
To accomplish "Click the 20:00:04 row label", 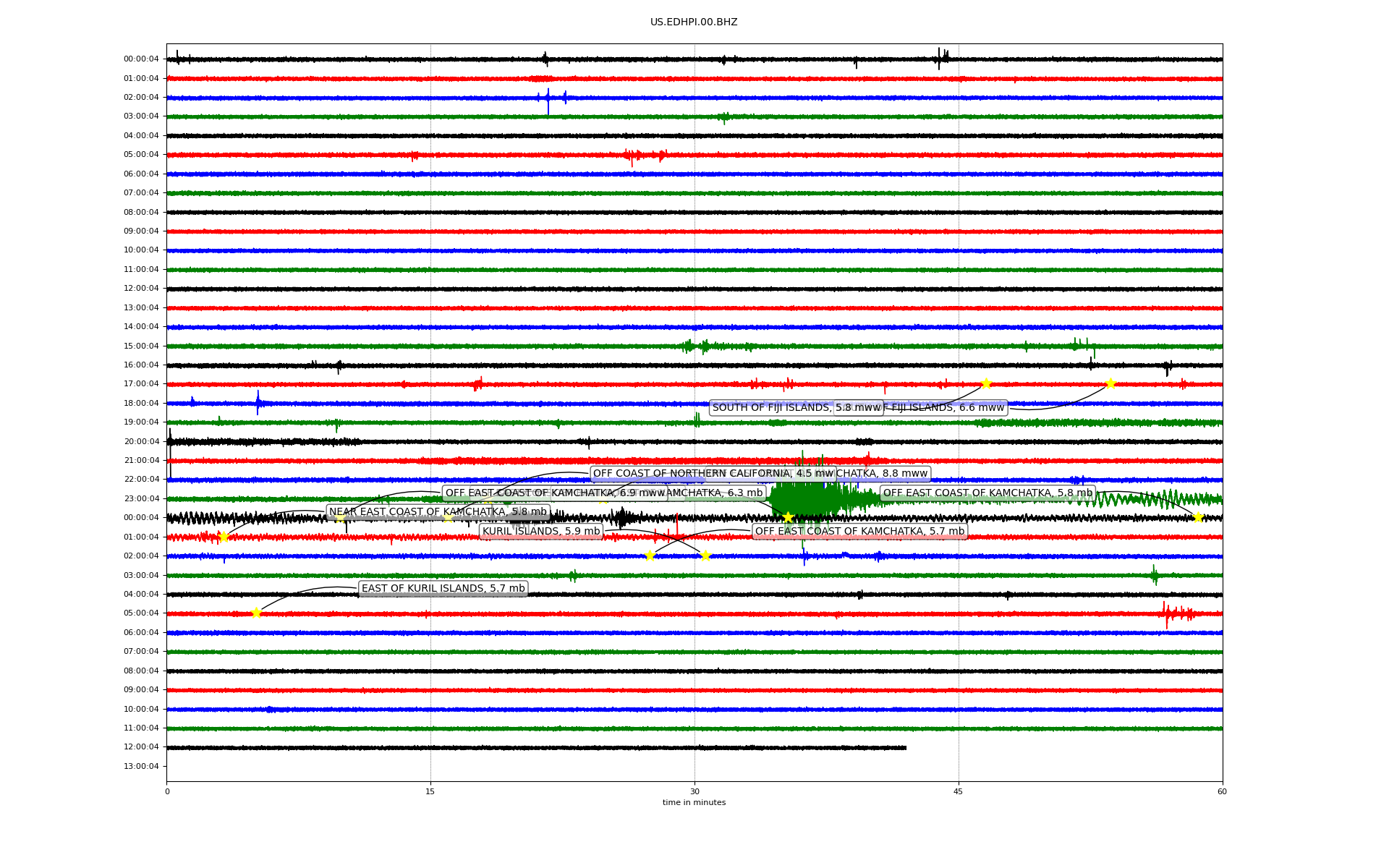I will pyautogui.click(x=141, y=442).
